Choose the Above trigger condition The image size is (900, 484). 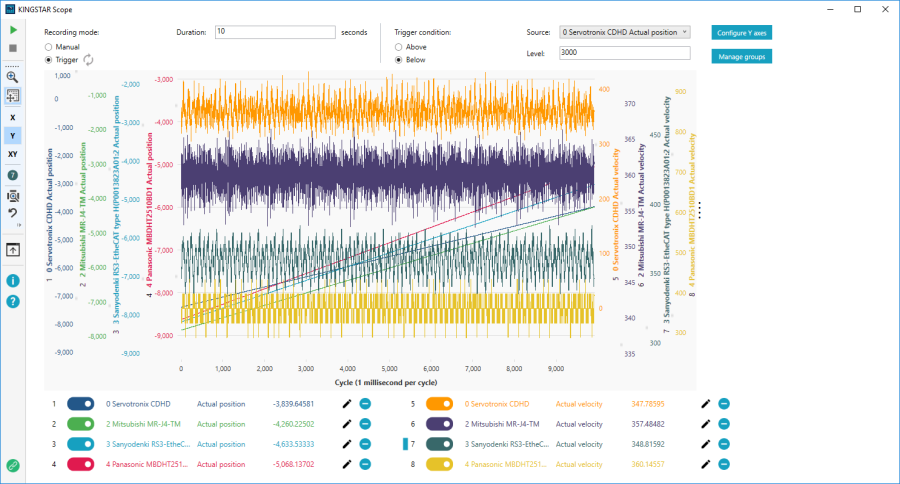(x=400, y=47)
